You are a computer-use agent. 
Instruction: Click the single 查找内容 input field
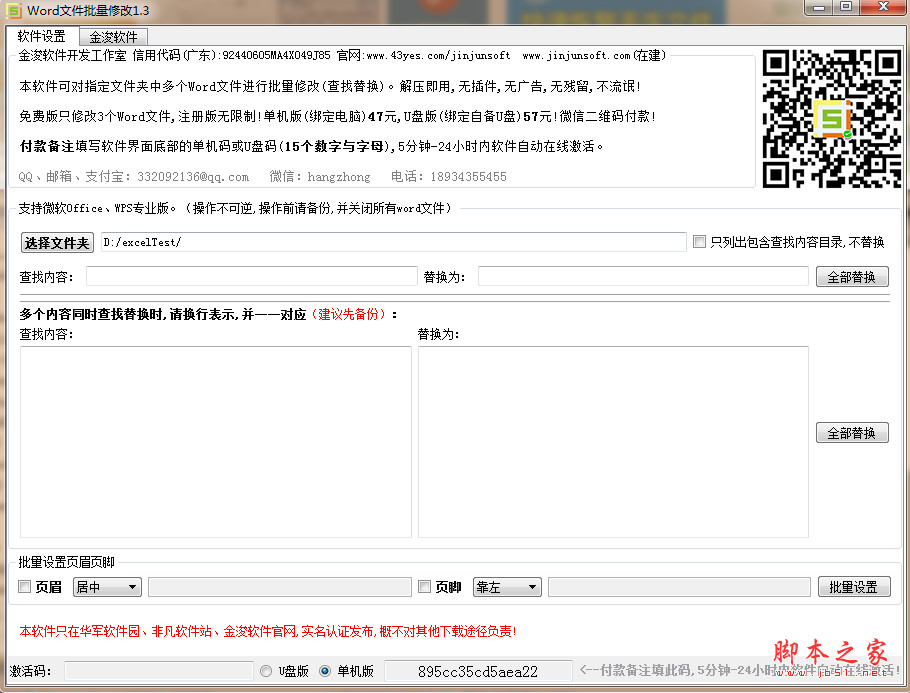250,277
